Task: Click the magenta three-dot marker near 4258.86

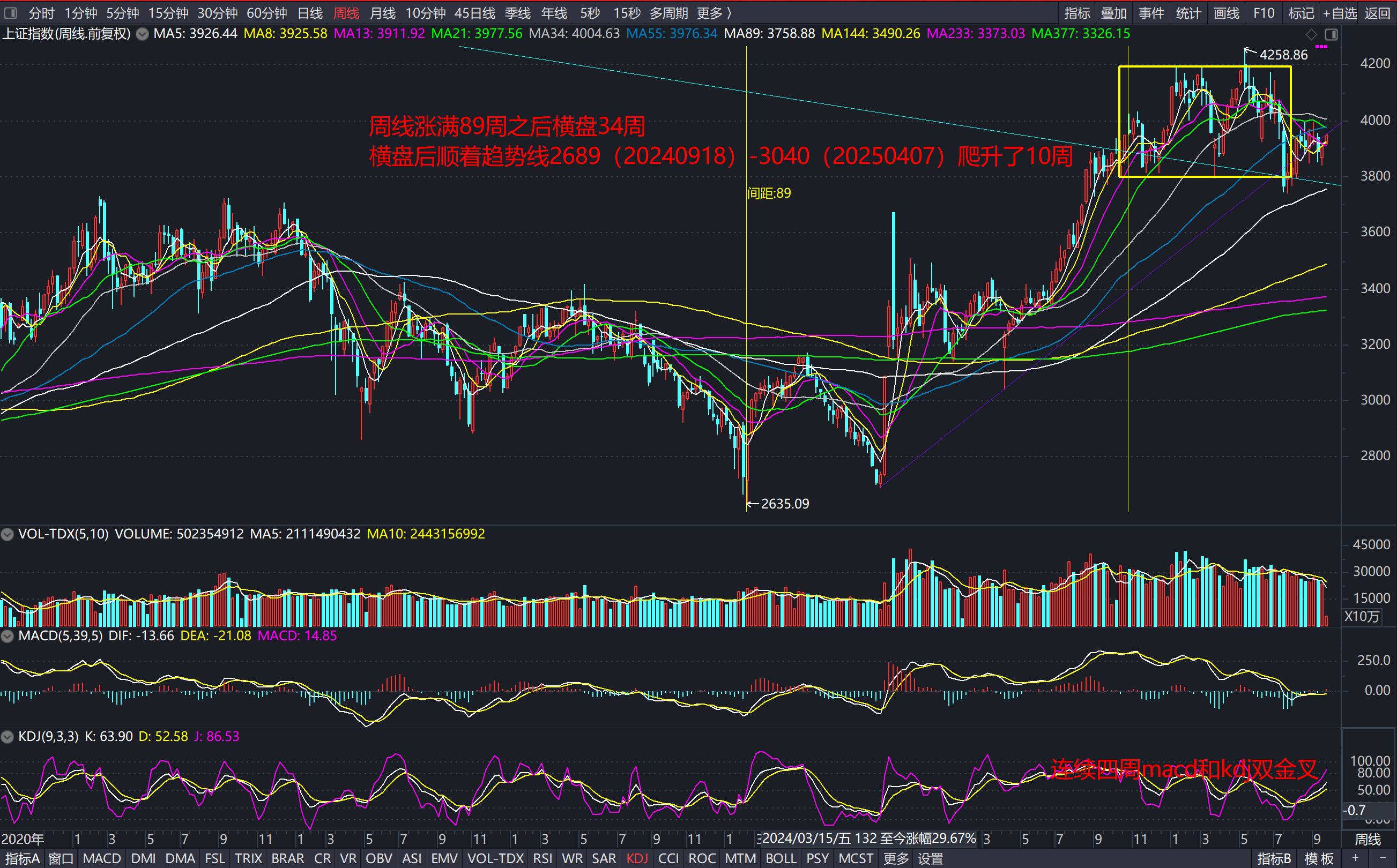Action: (1321, 47)
